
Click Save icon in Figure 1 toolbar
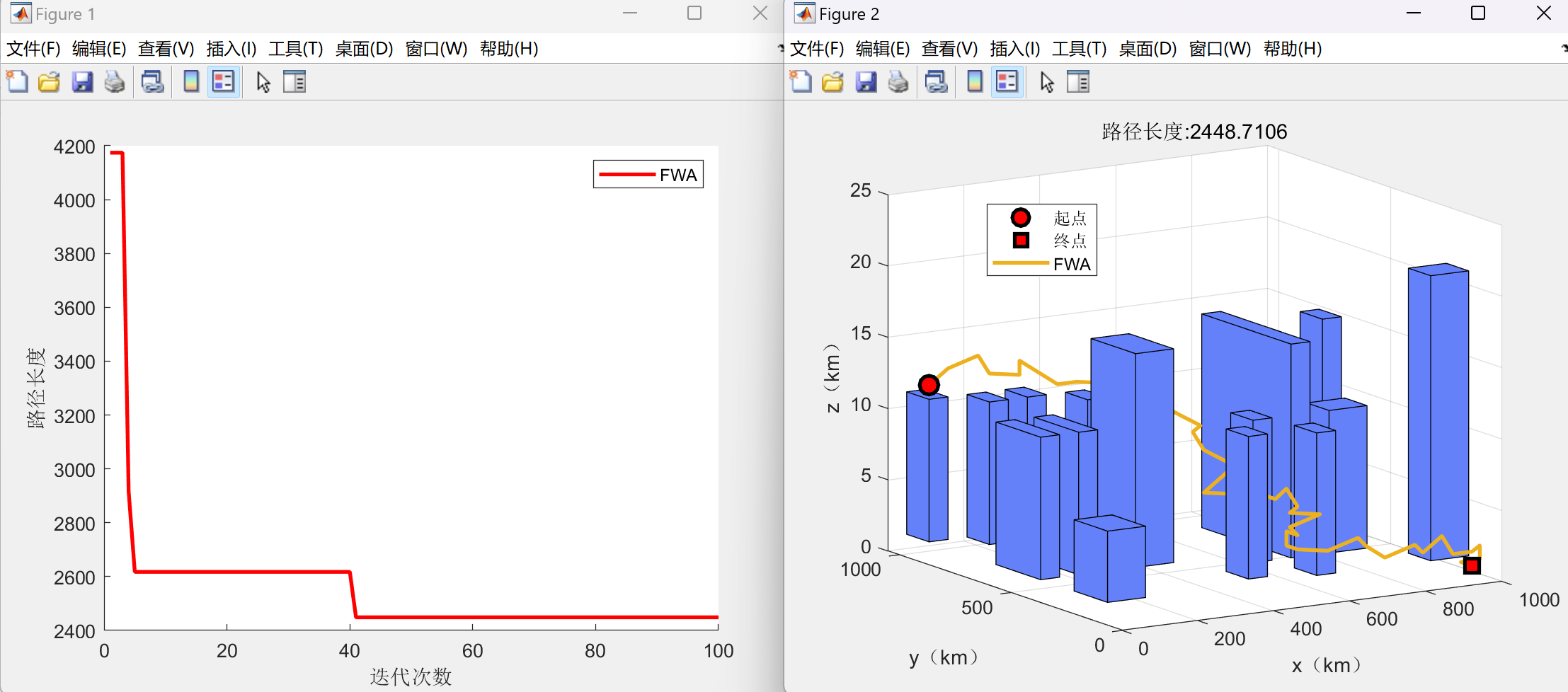coord(82,82)
